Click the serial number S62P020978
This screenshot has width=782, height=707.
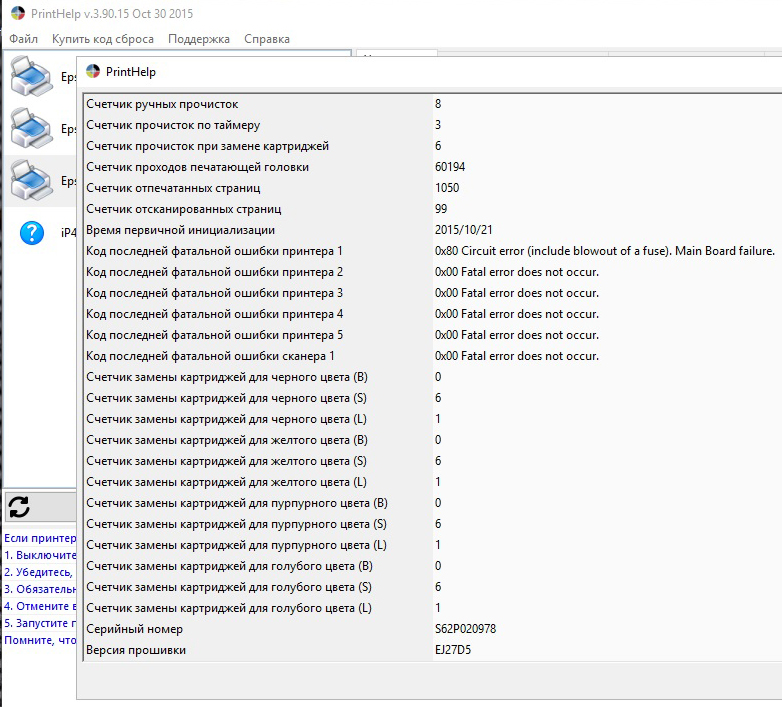(x=465, y=628)
